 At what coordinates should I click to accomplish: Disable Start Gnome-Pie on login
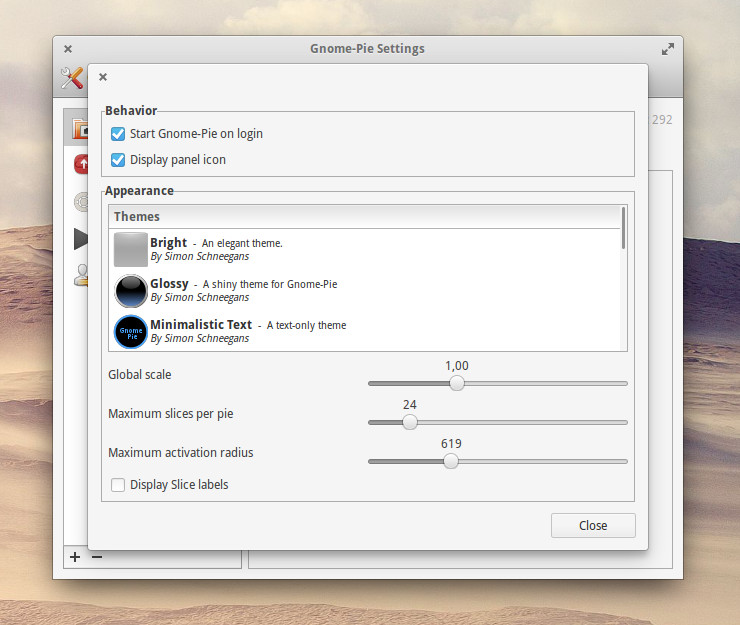tap(118, 134)
